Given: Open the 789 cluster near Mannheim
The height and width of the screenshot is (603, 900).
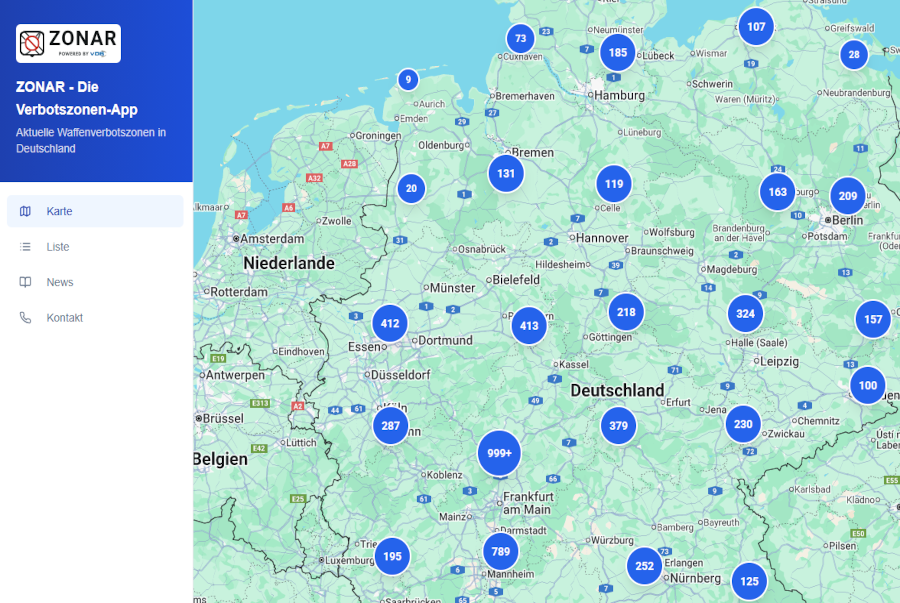Looking at the screenshot, I should pos(501,551).
